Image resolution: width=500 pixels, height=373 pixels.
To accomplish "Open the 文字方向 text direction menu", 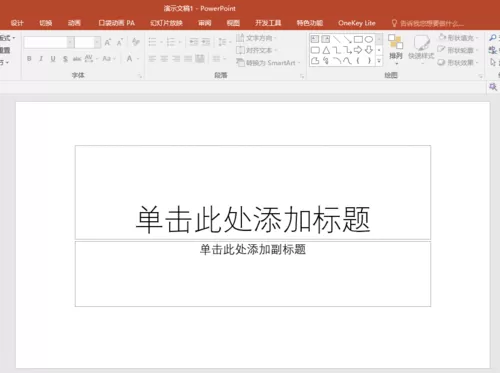I will [256, 38].
